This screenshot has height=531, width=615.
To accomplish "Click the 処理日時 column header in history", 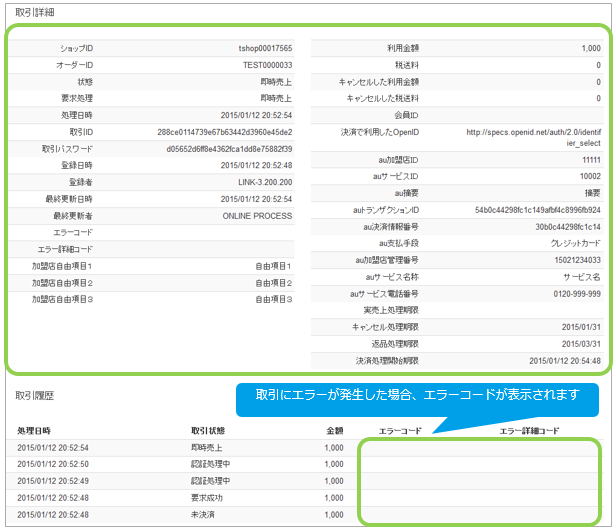I will pos(34,431).
